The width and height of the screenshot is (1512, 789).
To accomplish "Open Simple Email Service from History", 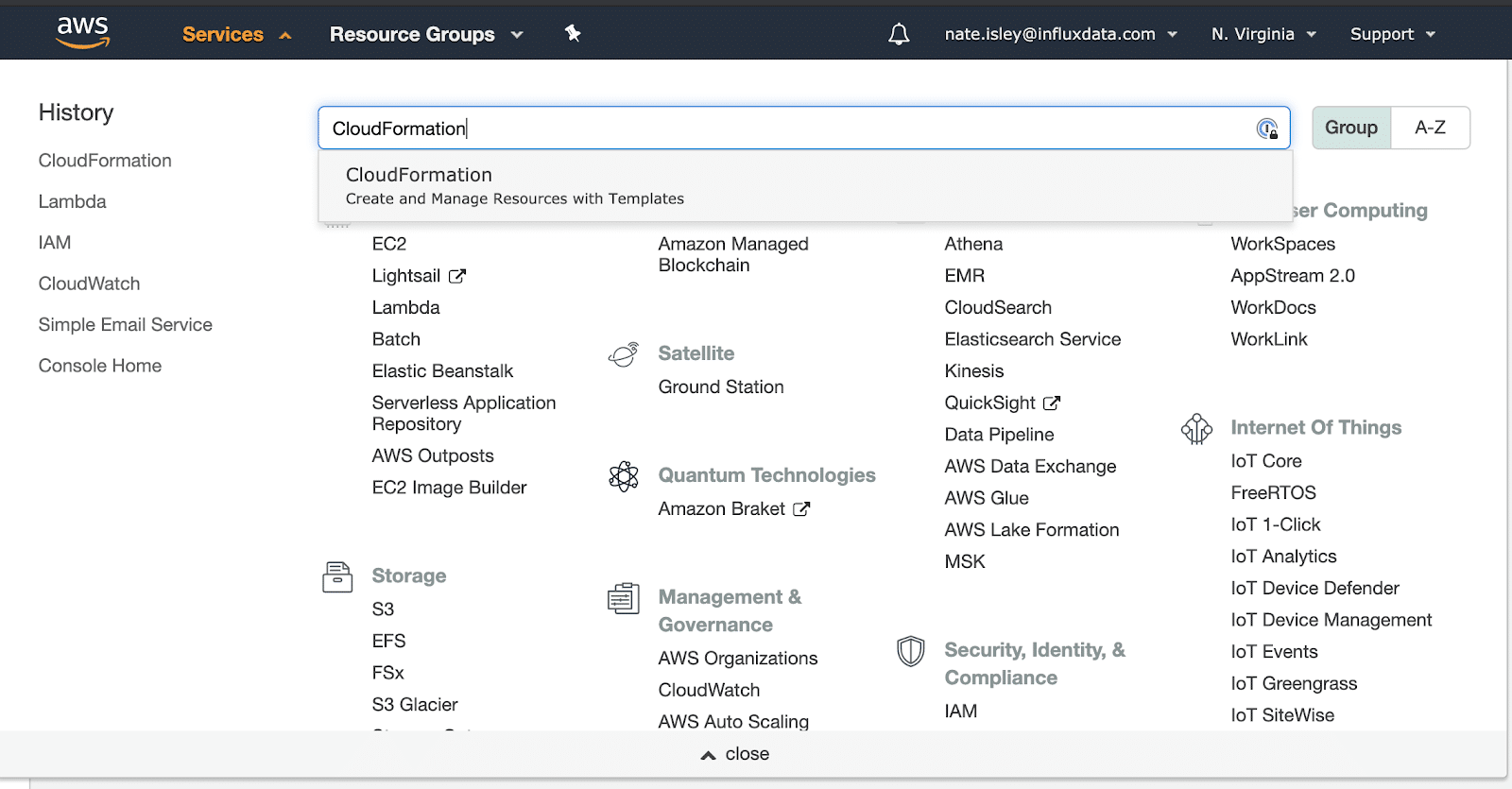I will coord(125,325).
